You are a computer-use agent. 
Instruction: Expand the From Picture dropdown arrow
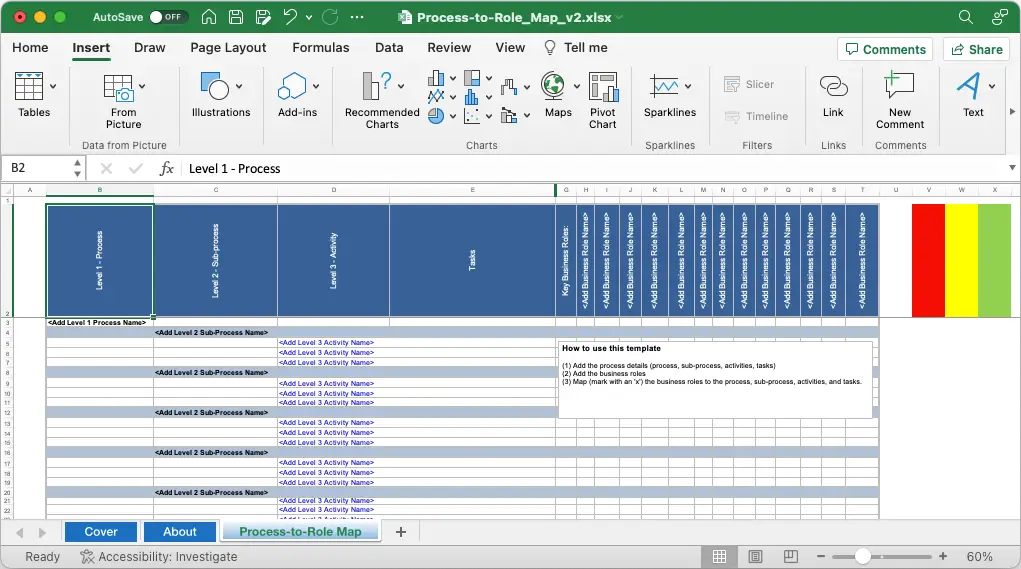142,86
